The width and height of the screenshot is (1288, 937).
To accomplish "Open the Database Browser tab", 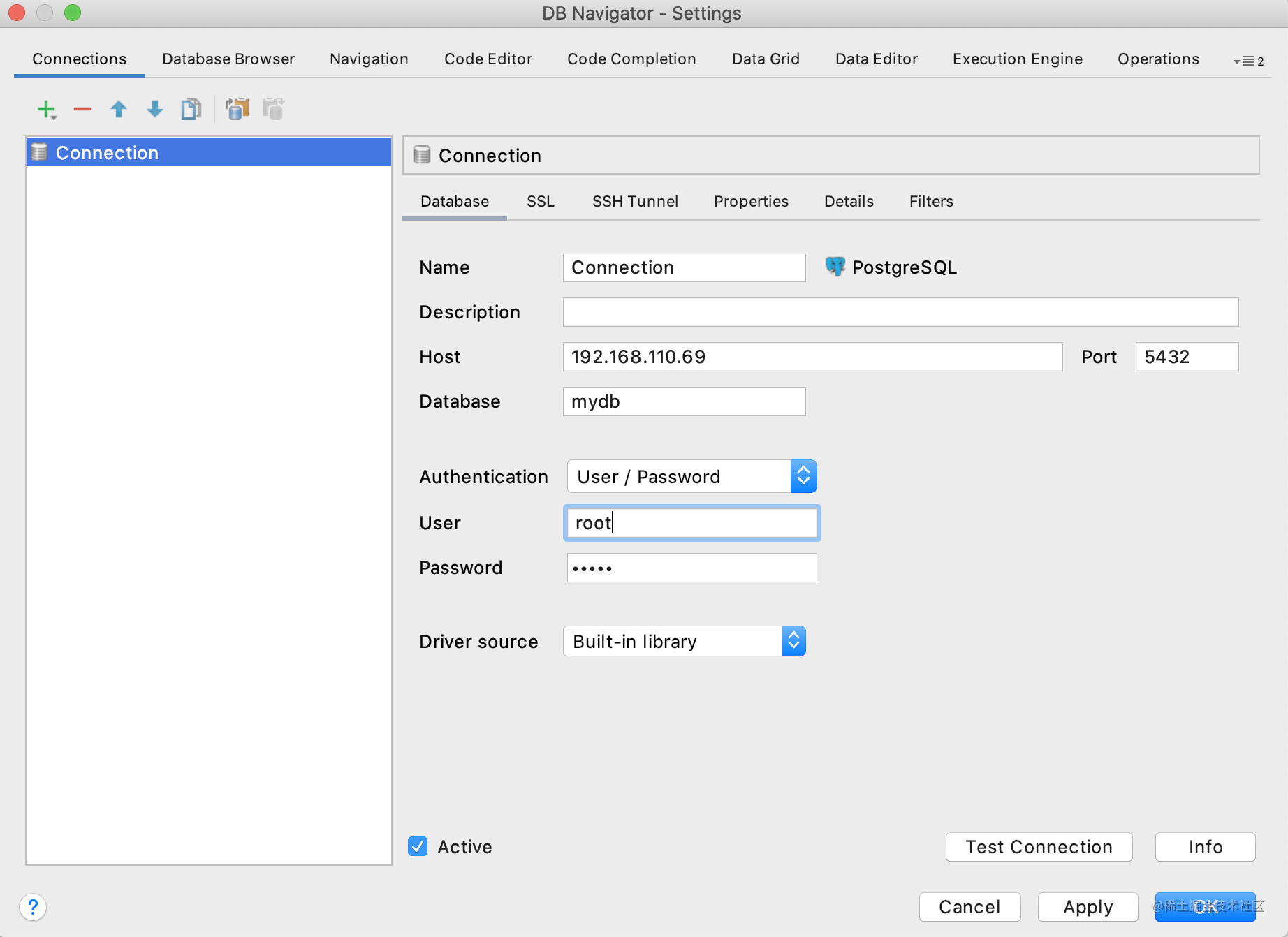I will click(x=228, y=59).
